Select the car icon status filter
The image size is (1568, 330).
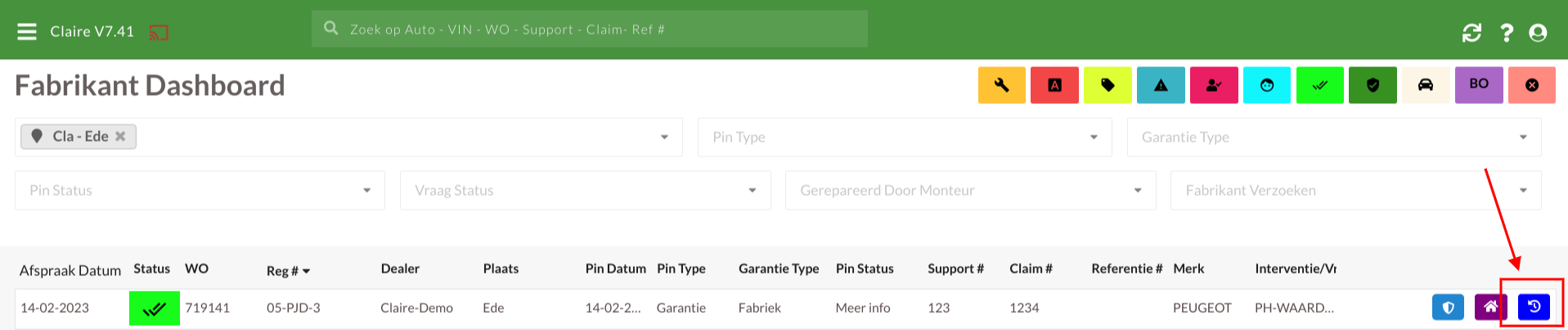coord(1426,85)
